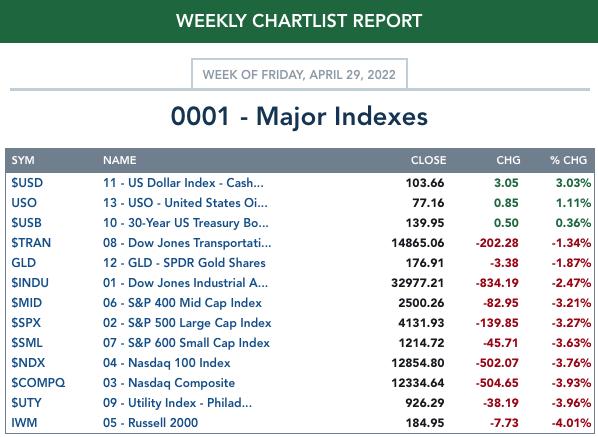Open S&P 500 Large Cap Index chart
Image resolution: width=598 pixels, height=437 pixels.
(x=187, y=323)
